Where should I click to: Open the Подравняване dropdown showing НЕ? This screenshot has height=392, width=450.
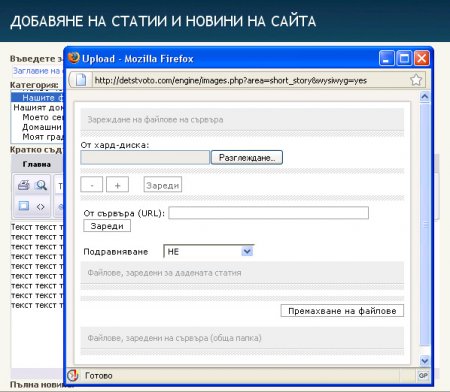pyautogui.click(x=209, y=251)
